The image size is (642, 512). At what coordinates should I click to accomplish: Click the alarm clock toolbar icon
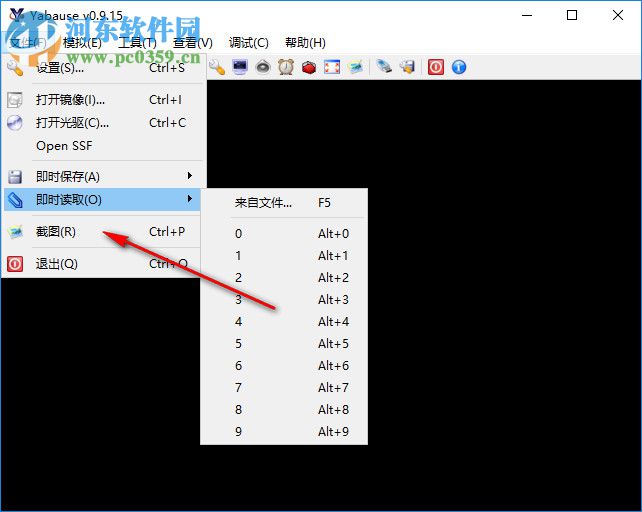tap(286, 67)
